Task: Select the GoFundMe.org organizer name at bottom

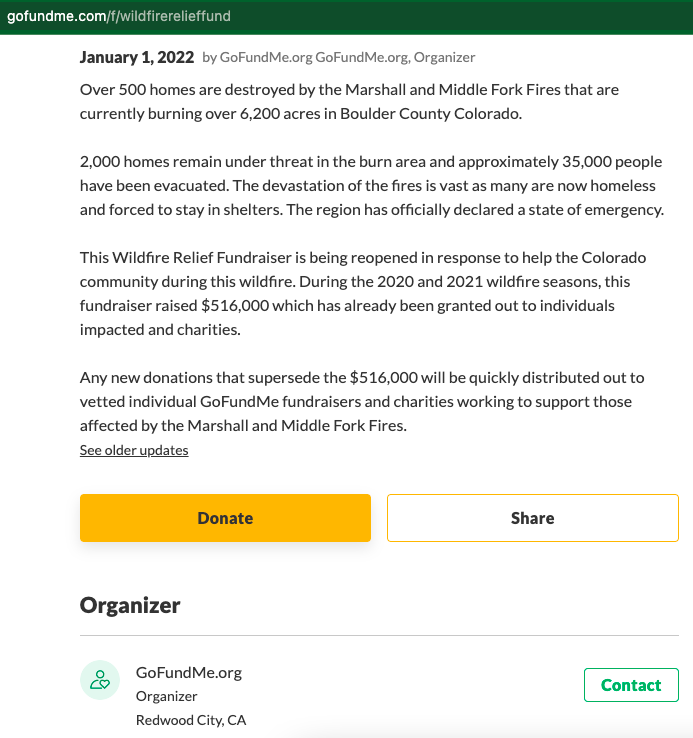Action: click(188, 672)
